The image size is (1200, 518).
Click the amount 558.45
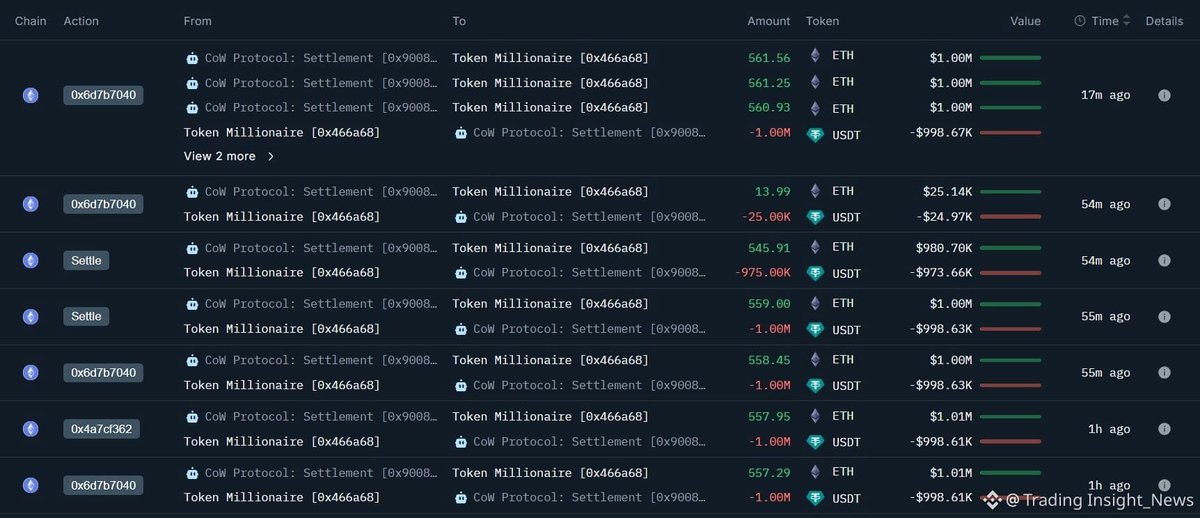coord(769,360)
